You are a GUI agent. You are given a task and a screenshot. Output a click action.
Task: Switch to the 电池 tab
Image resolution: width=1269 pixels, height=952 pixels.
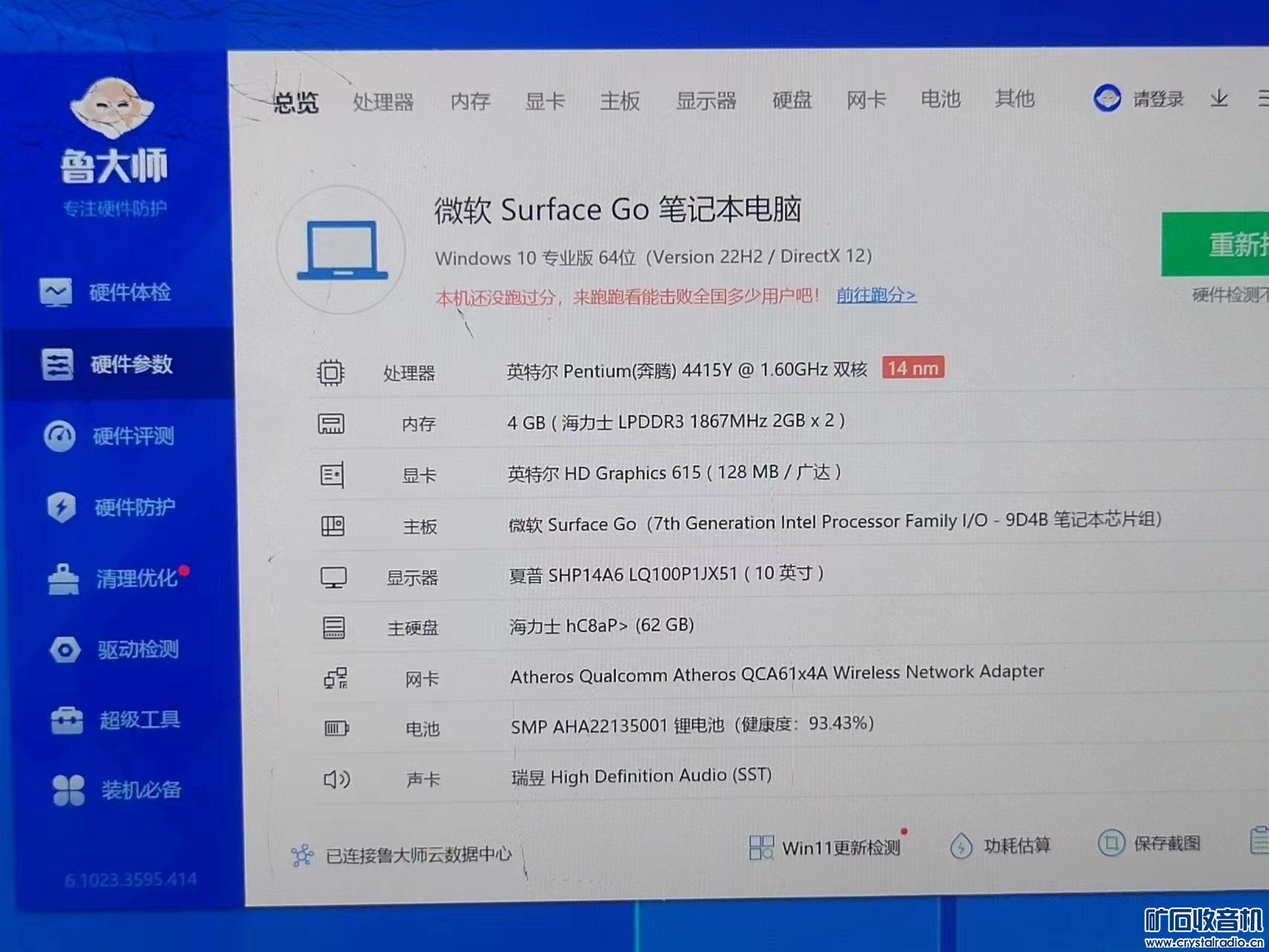tap(940, 99)
